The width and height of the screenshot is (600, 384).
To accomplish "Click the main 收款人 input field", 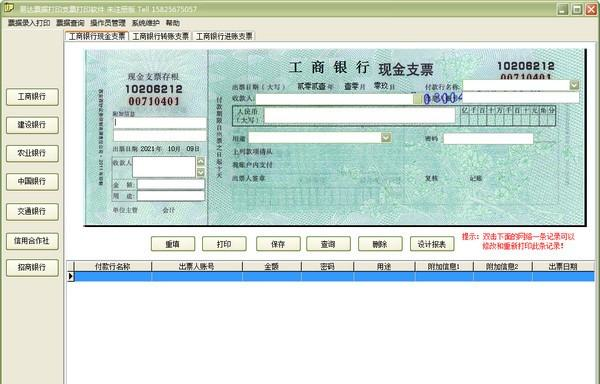I will tap(334, 99).
